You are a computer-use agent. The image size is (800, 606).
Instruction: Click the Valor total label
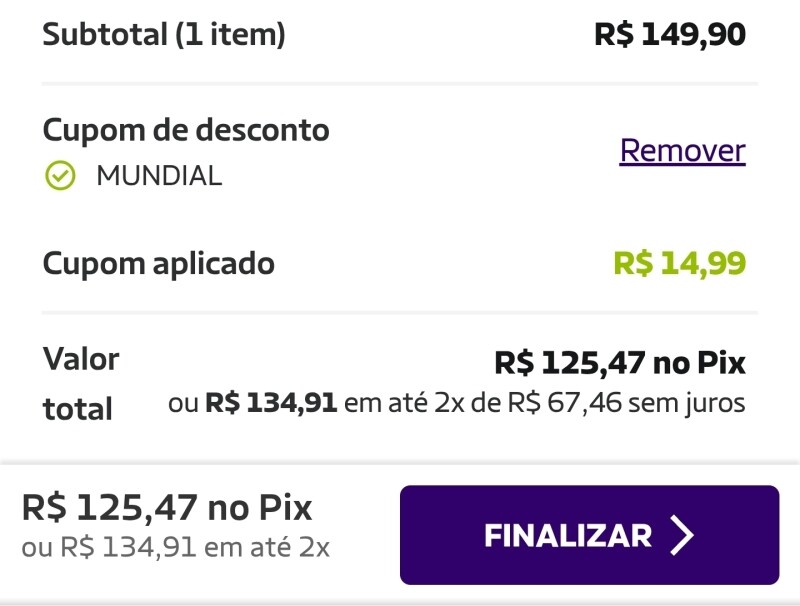click(80, 384)
